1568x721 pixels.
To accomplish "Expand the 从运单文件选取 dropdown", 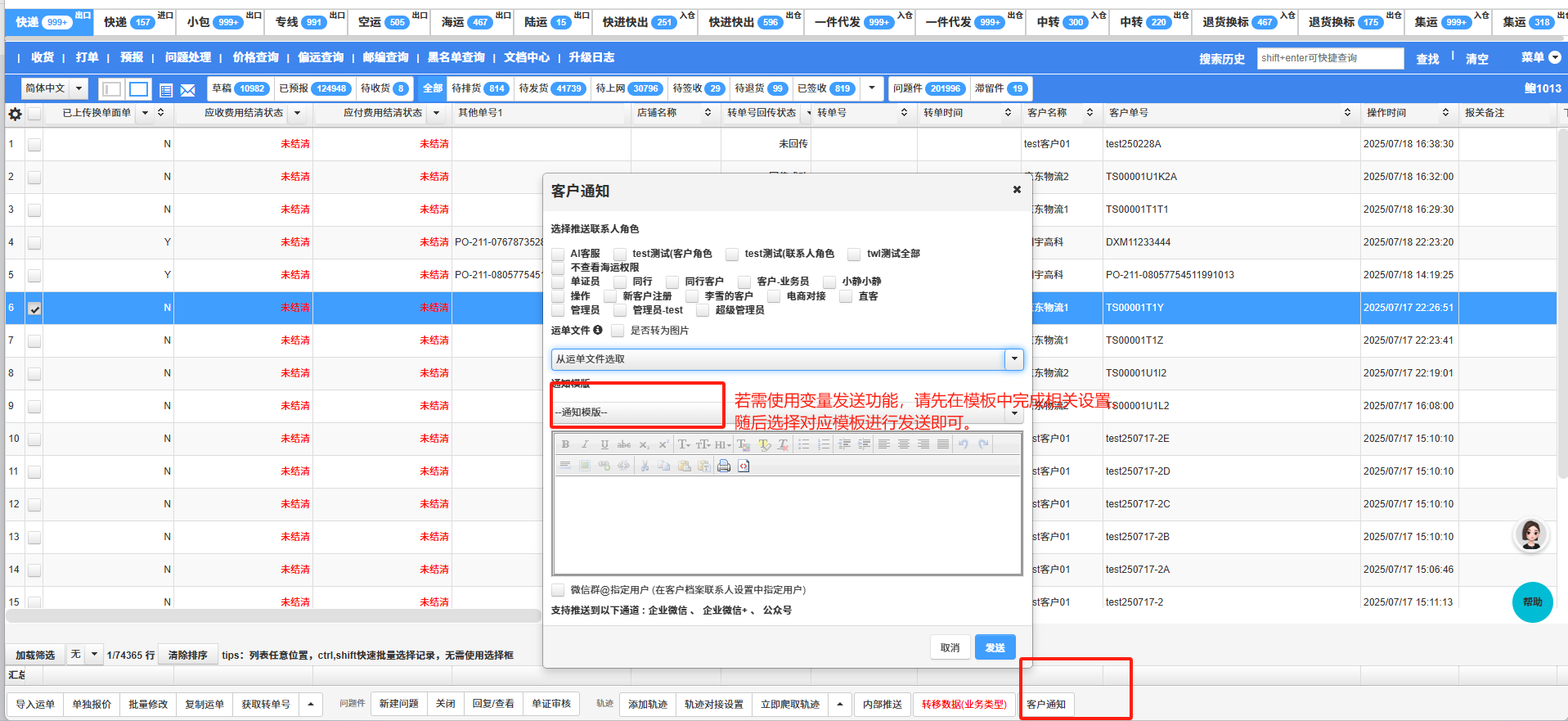I will (x=1014, y=359).
